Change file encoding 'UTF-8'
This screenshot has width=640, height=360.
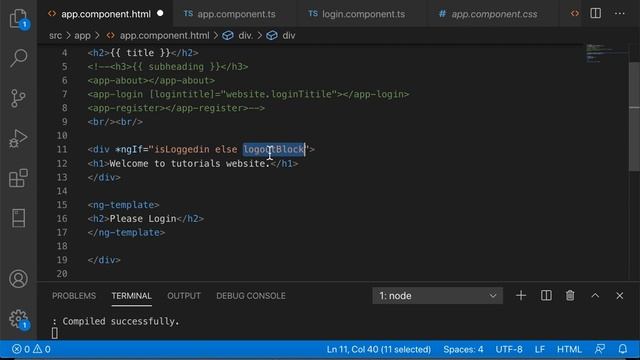pos(509,349)
